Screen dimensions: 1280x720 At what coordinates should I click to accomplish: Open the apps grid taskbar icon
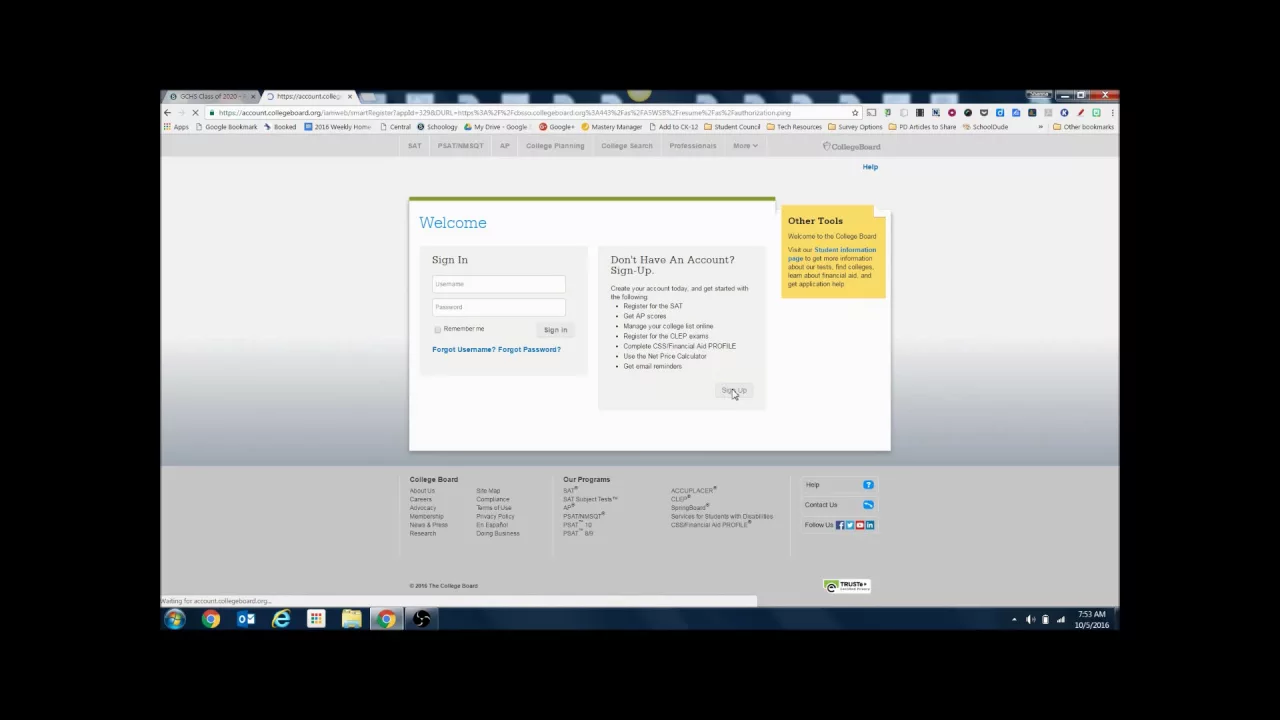click(x=316, y=620)
